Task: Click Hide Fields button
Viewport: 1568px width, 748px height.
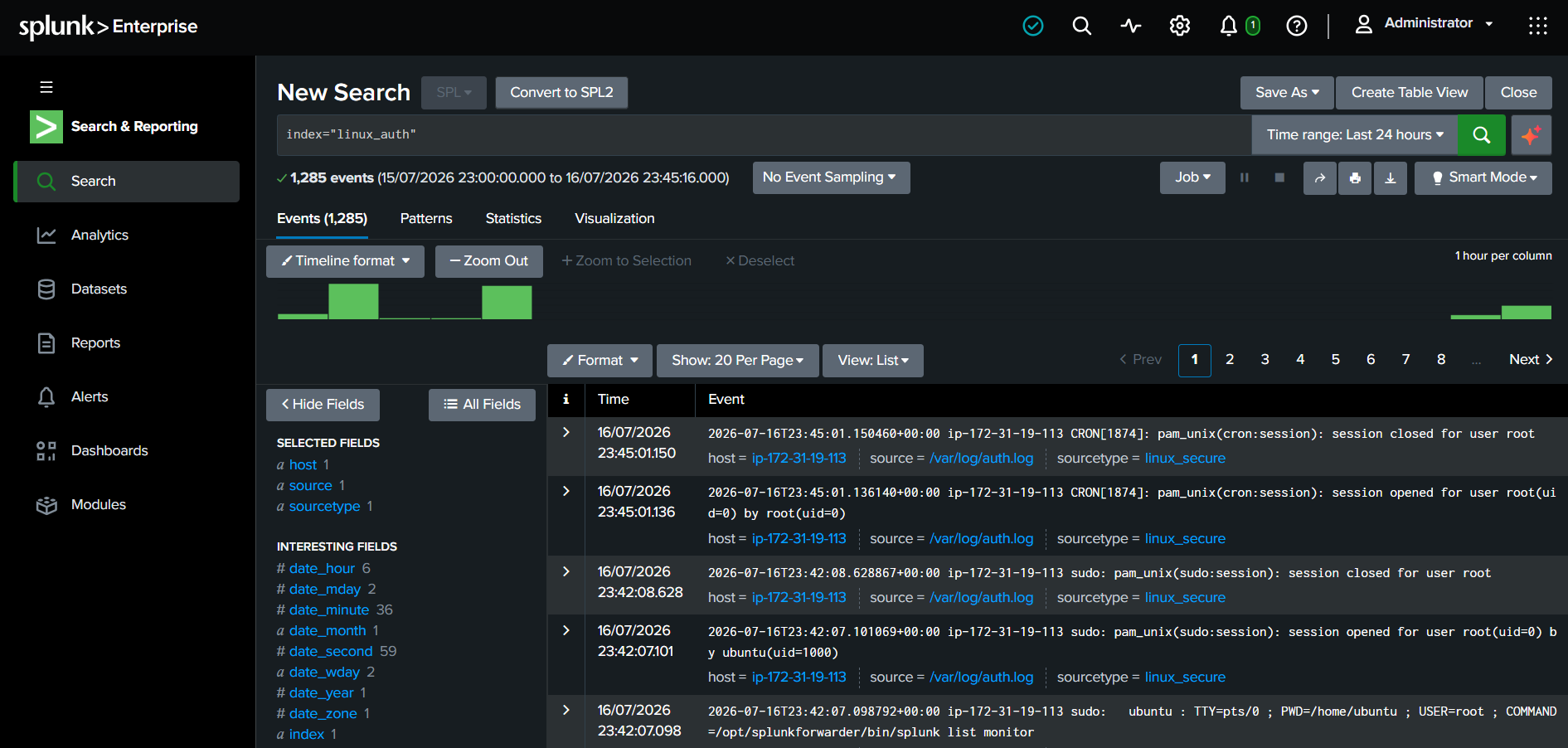Action: click(323, 405)
